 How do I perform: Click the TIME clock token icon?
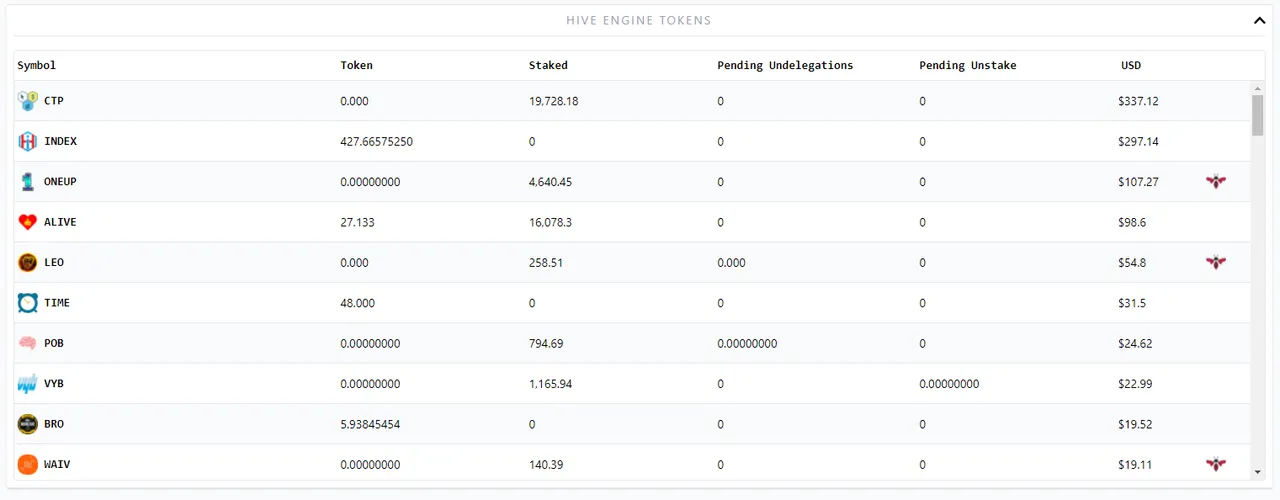[28, 303]
